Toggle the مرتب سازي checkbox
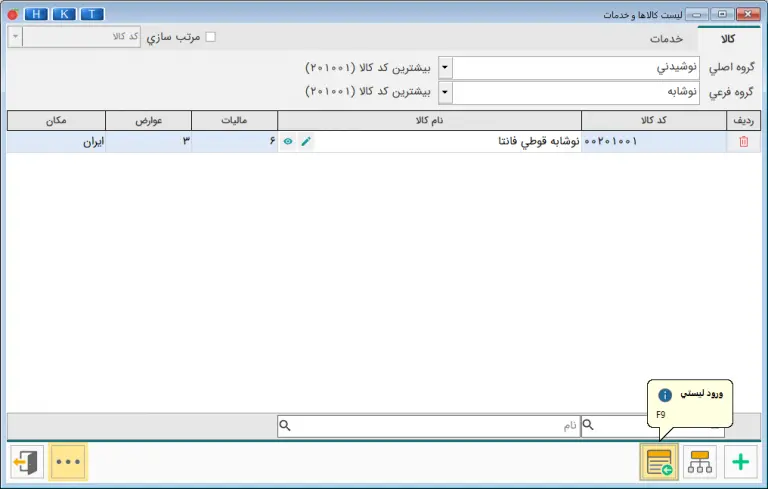Image resolution: width=768 pixels, height=489 pixels. (x=211, y=37)
